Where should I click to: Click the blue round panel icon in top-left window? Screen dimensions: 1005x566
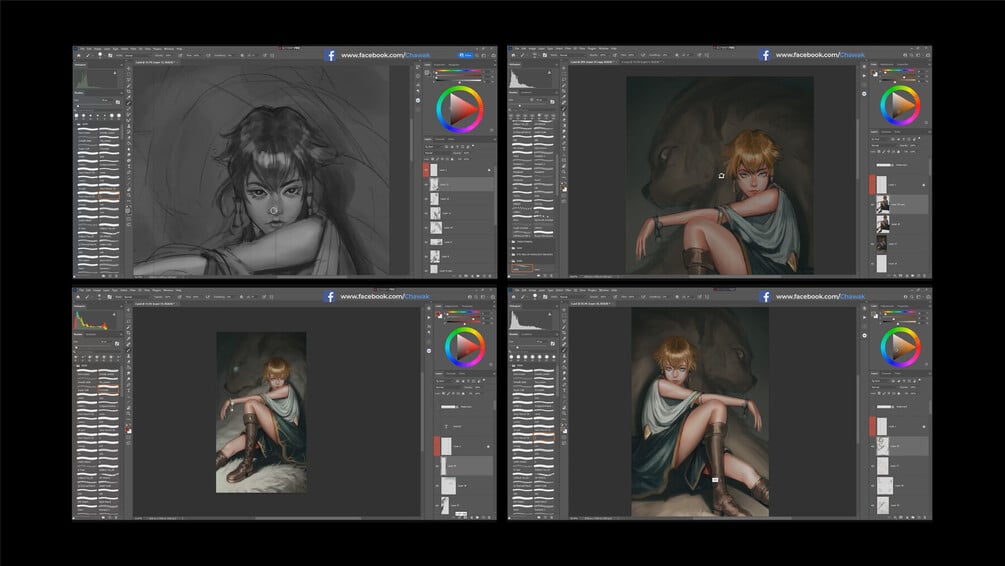(419, 100)
